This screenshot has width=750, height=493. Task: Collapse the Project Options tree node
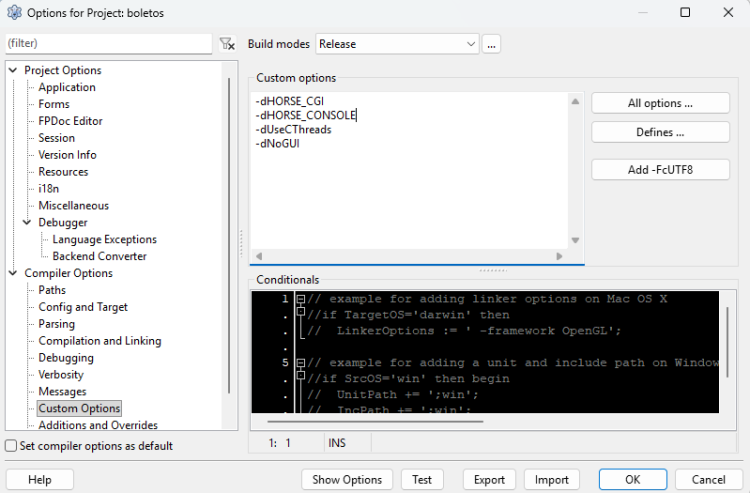click(x=13, y=70)
